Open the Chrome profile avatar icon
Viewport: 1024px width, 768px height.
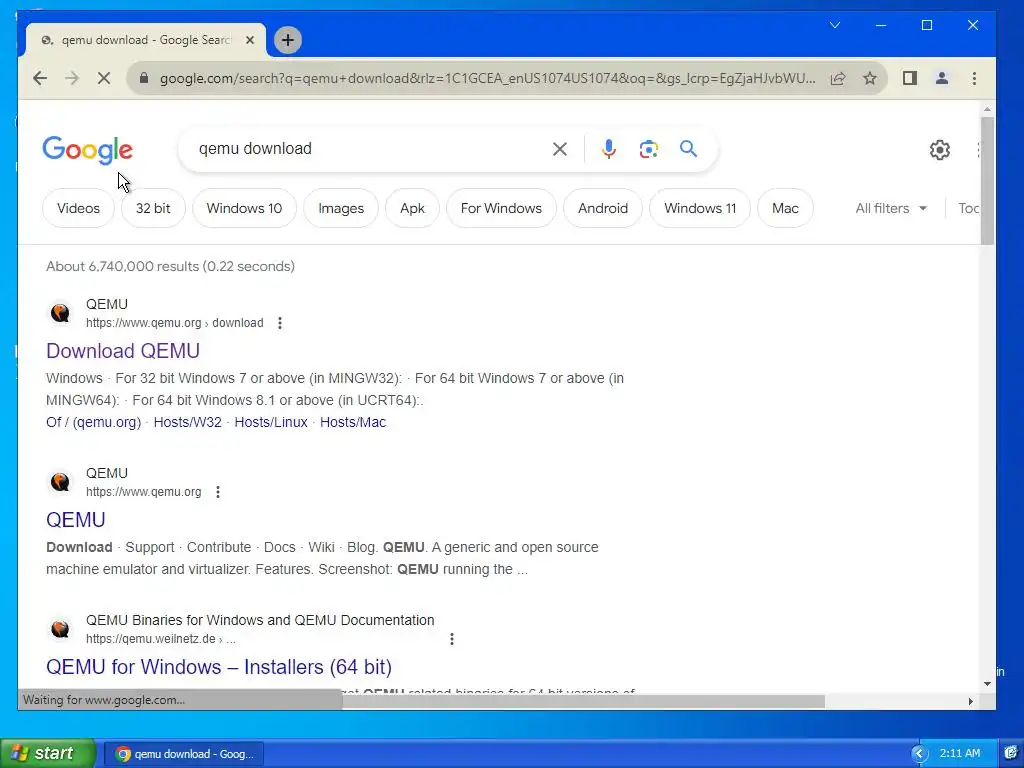pyautogui.click(x=942, y=78)
